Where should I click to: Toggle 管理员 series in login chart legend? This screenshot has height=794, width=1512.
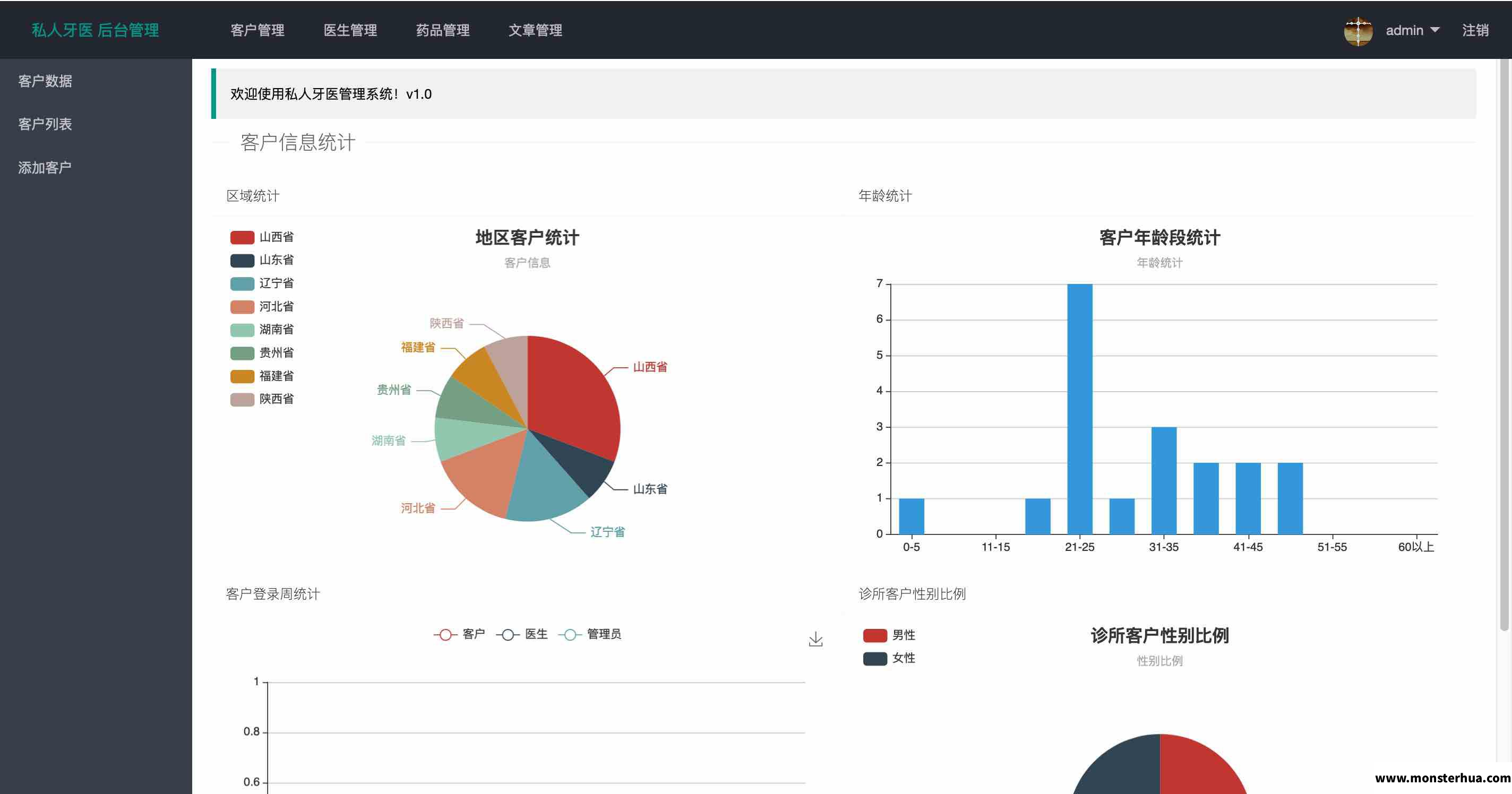[x=589, y=634]
